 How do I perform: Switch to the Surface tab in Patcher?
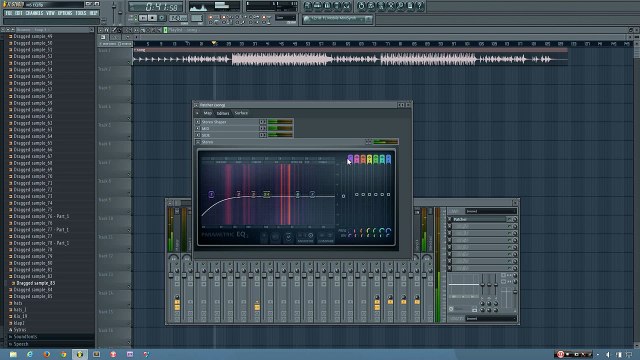[241, 113]
